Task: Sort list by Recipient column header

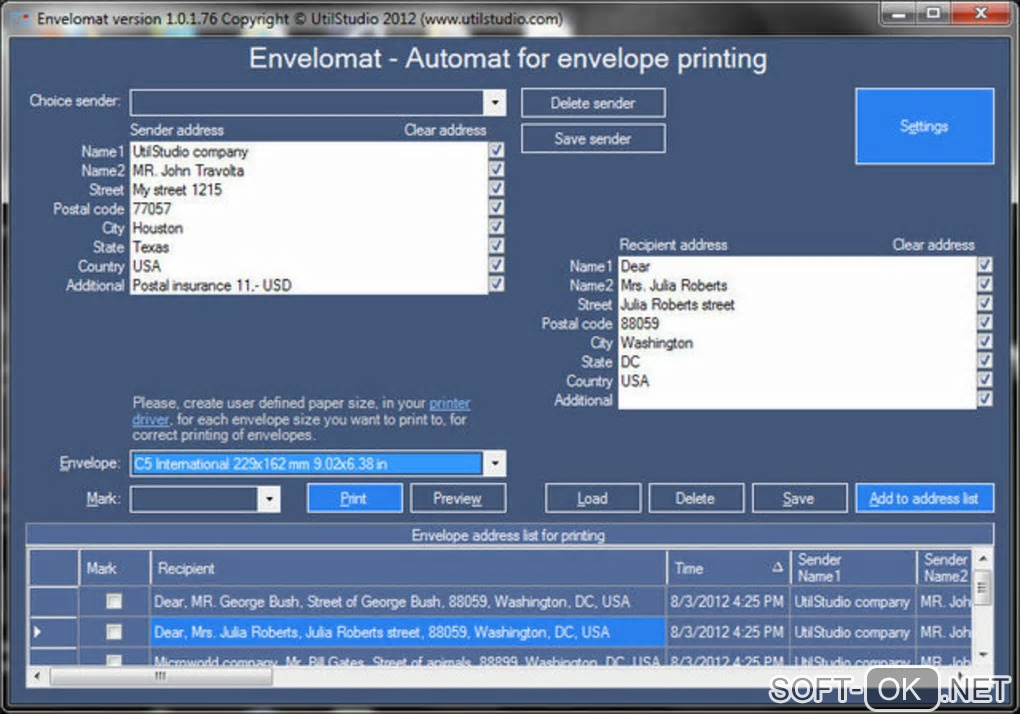Action: [409, 568]
